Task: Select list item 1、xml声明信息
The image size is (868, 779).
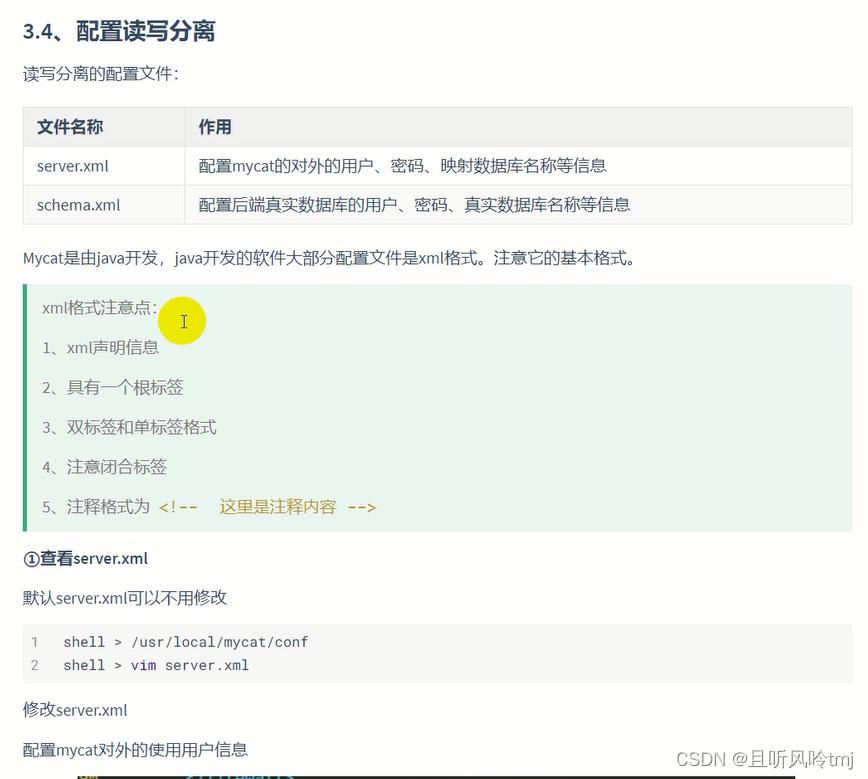Action: [x=99, y=348]
